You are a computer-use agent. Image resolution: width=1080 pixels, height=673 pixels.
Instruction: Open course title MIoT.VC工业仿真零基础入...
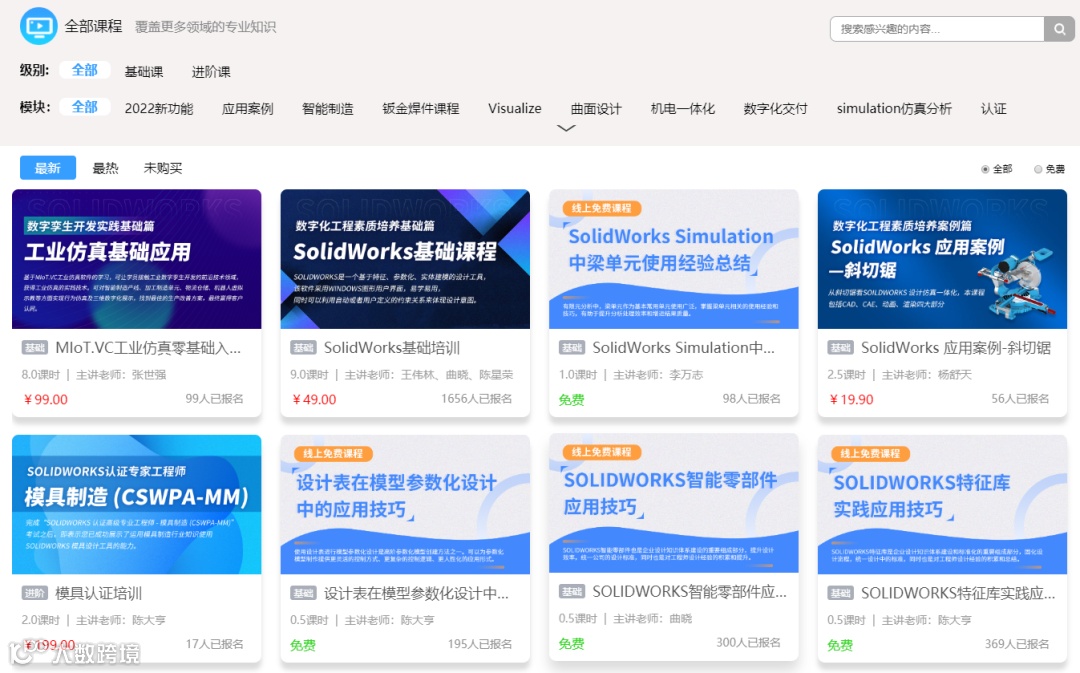(148, 348)
